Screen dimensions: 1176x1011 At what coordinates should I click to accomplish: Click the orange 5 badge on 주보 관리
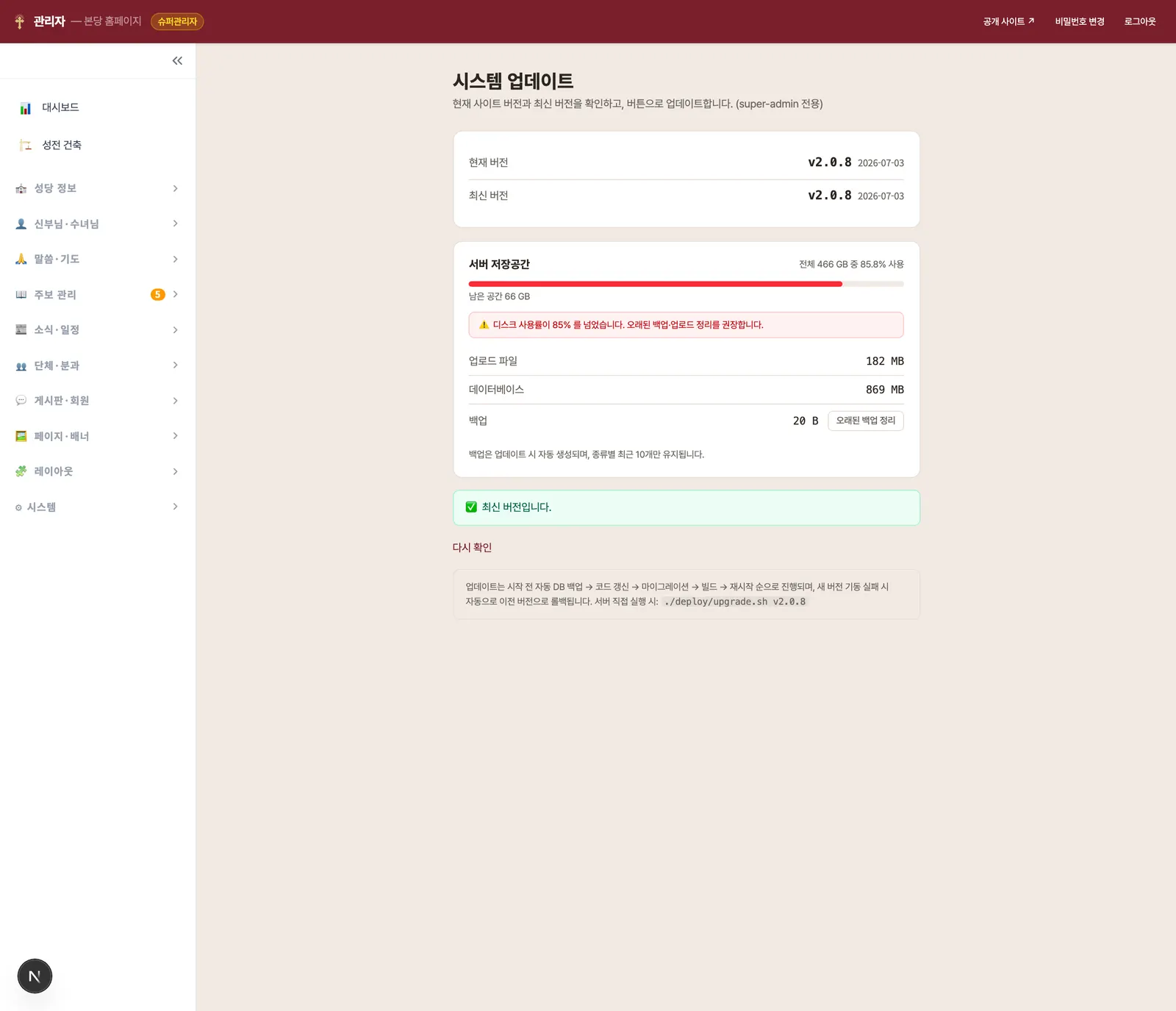click(158, 295)
